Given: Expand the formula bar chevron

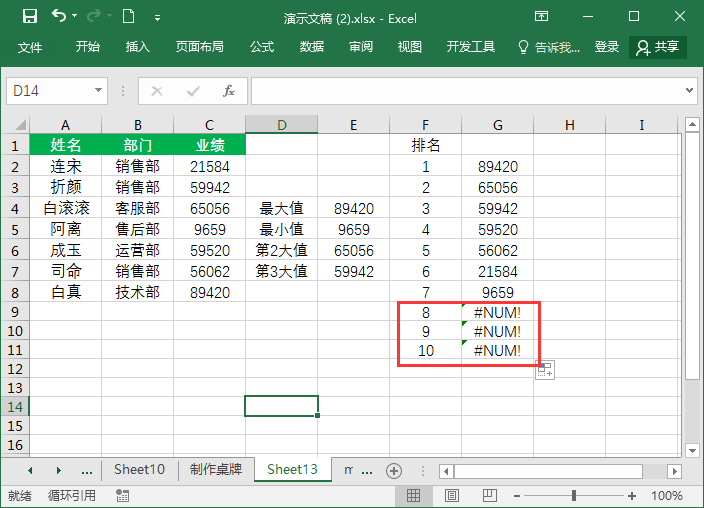Looking at the screenshot, I should [689, 90].
